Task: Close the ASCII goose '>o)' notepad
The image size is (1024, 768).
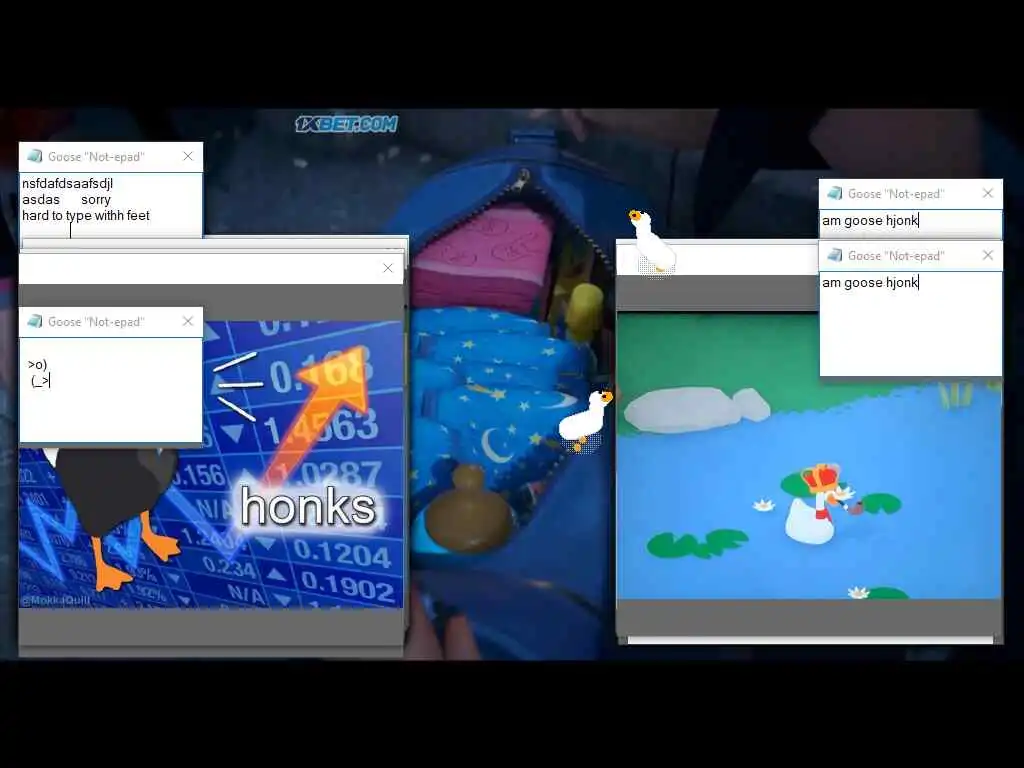Action: coord(188,321)
